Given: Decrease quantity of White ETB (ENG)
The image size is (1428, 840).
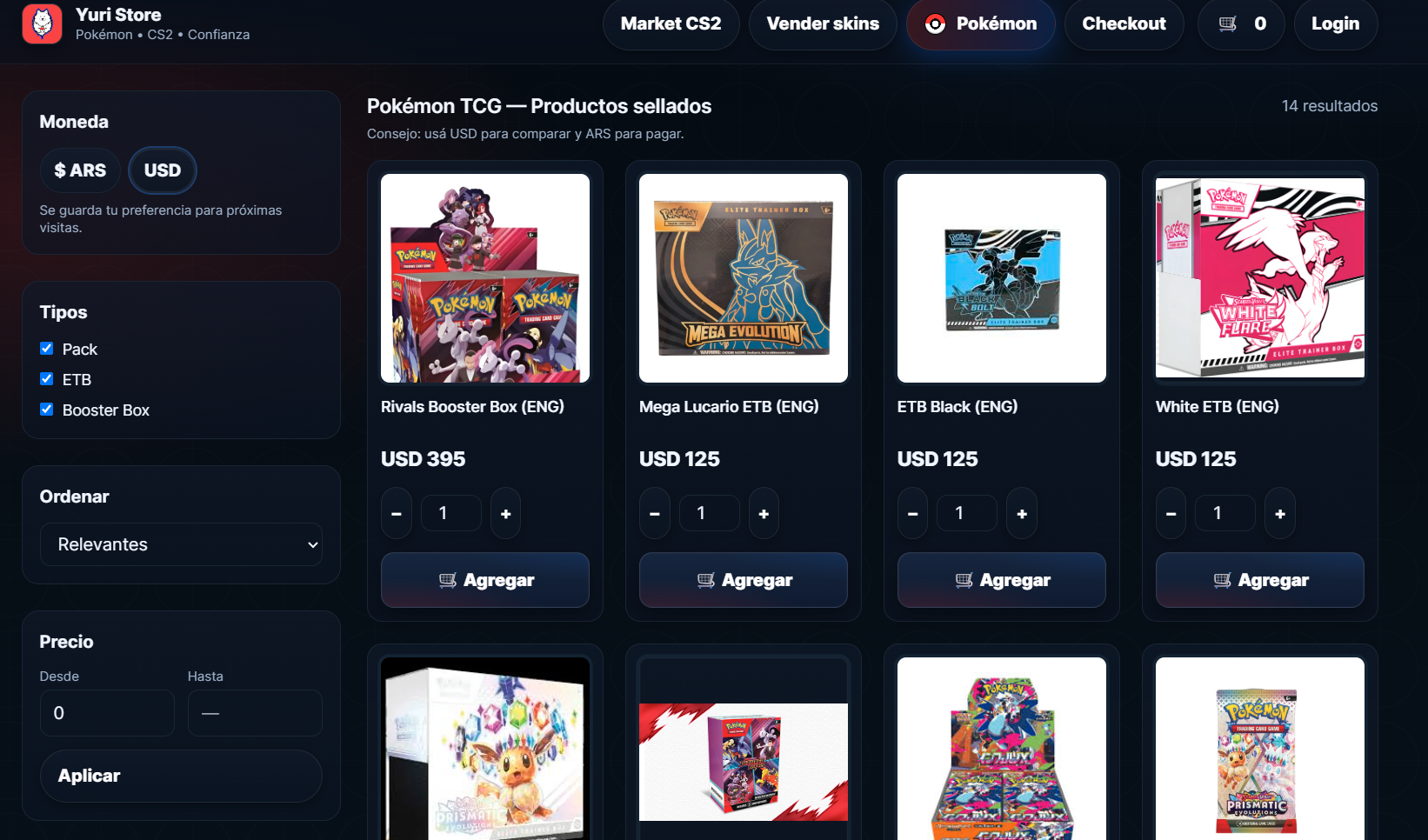Looking at the screenshot, I should [x=1171, y=514].
